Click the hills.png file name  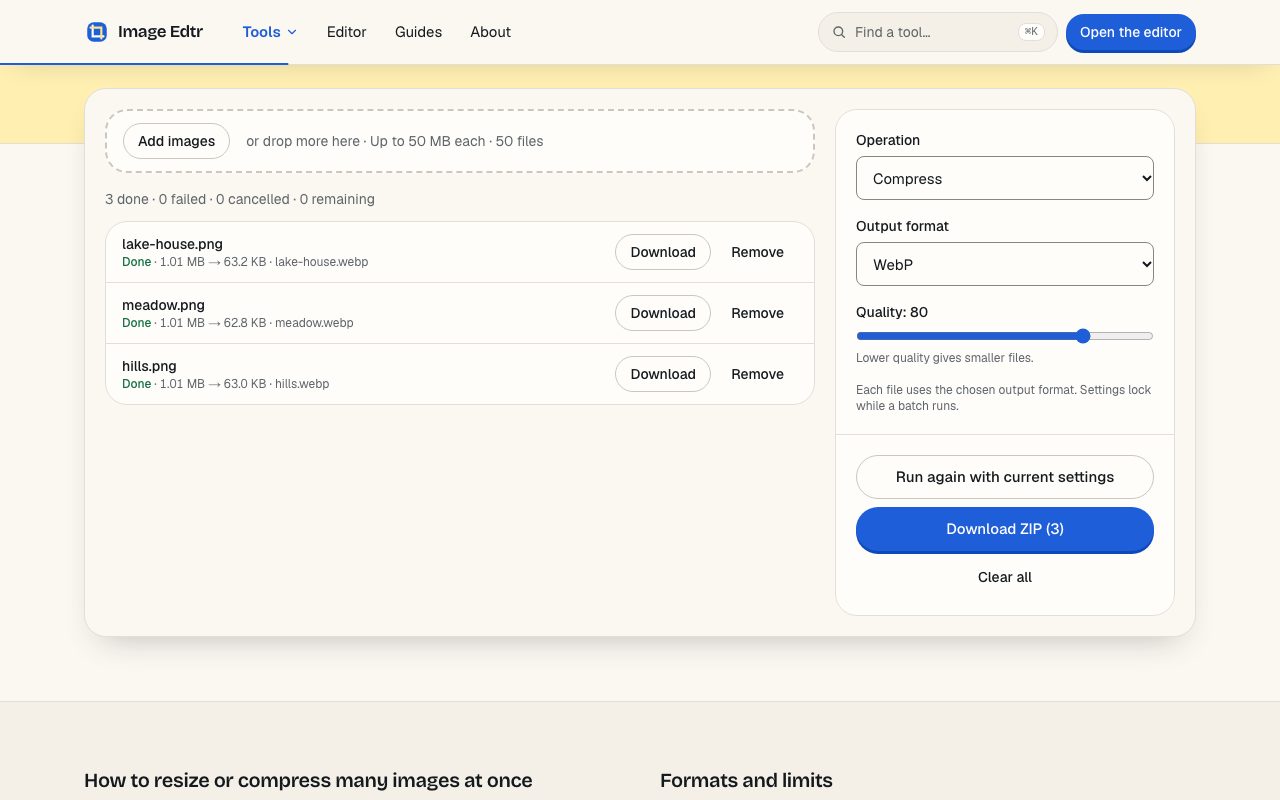[149, 366]
